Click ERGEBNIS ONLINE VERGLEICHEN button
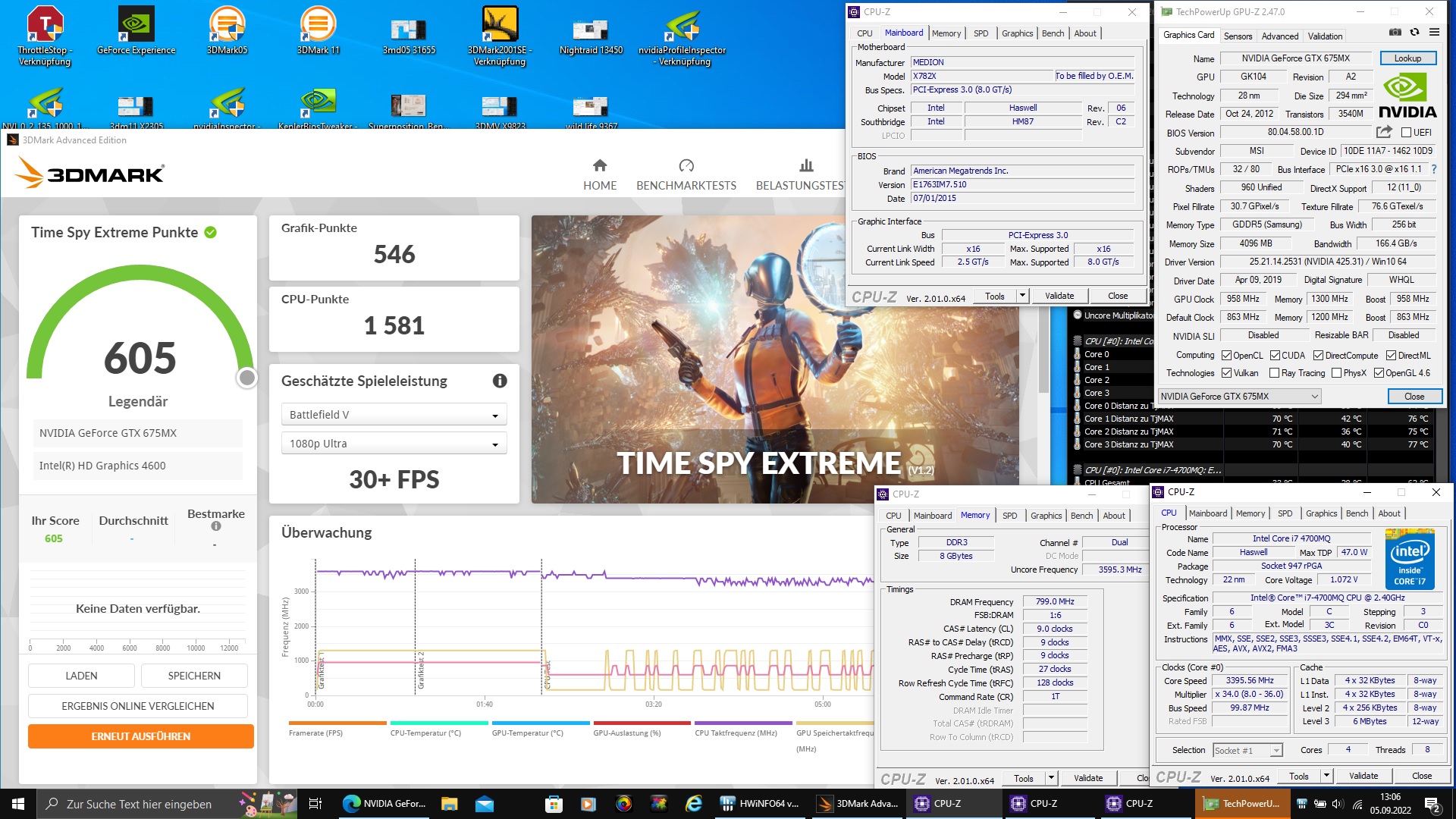This screenshot has width=1456, height=819. (x=138, y=706)
